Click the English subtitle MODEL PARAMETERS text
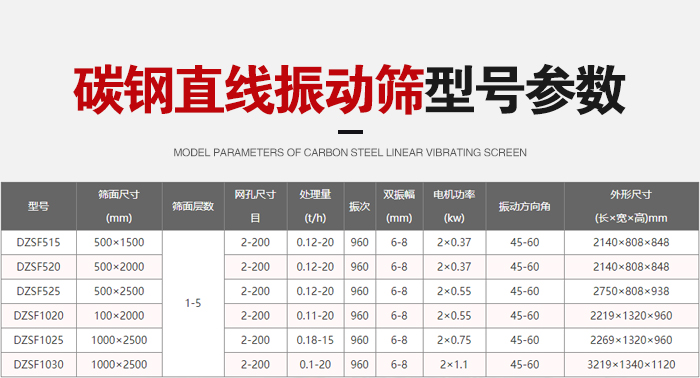The height and width of the screenshot is (378, 700). point(350,153)
